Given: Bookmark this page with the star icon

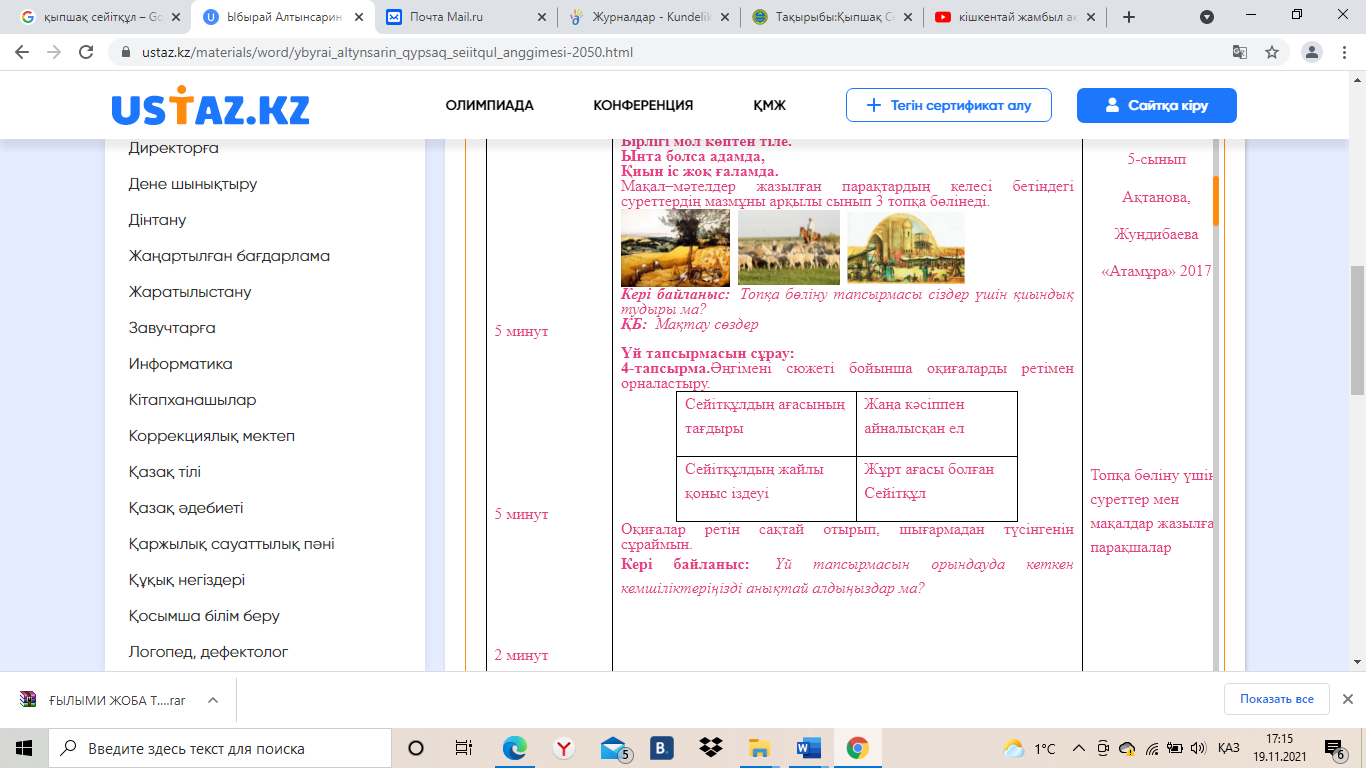Looking at the screenshot, I should pyautogui.click(x=1272, y=52).
